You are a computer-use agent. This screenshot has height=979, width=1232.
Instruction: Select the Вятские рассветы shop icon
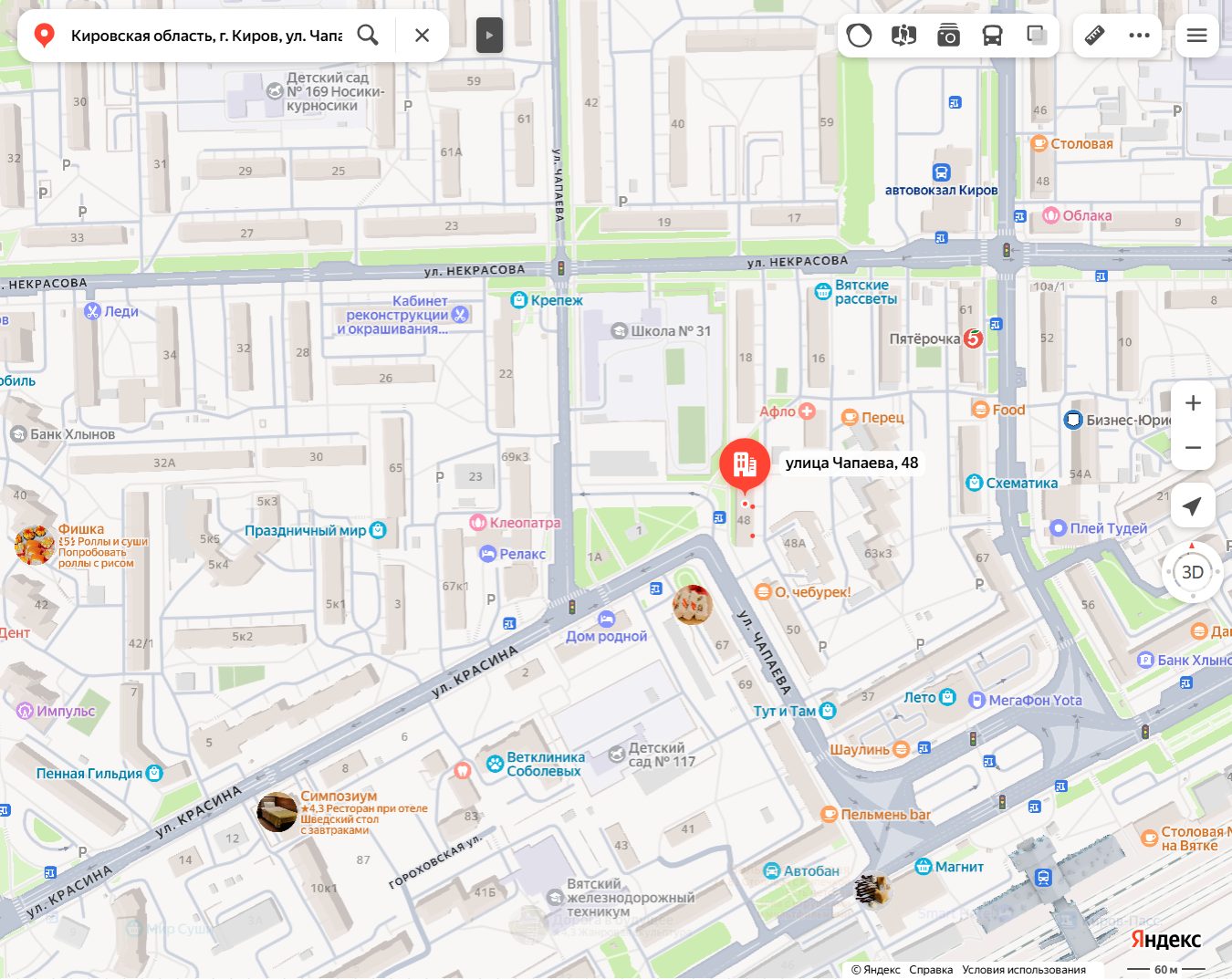click(x=823, y=292)
